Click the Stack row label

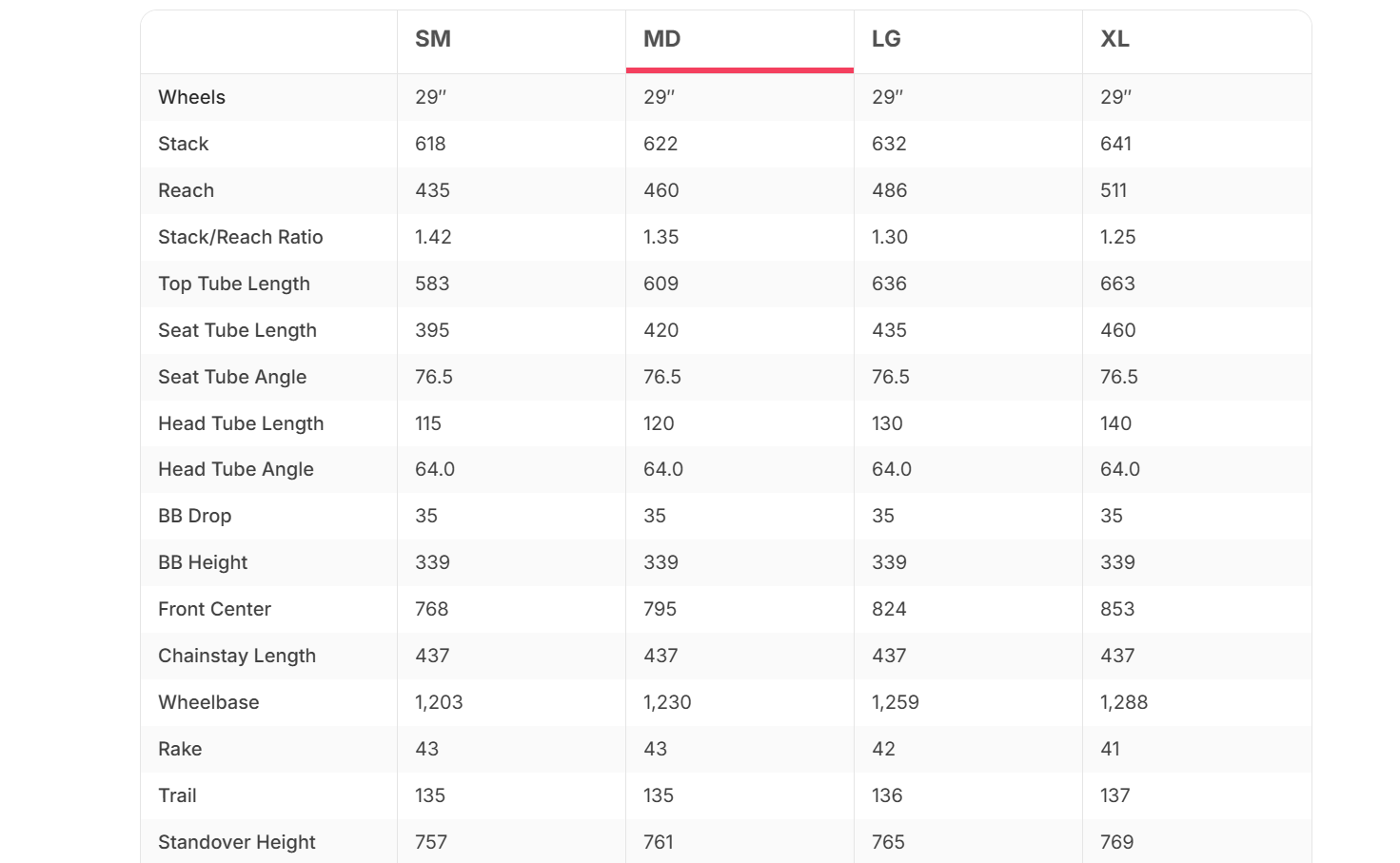(183, 144)
